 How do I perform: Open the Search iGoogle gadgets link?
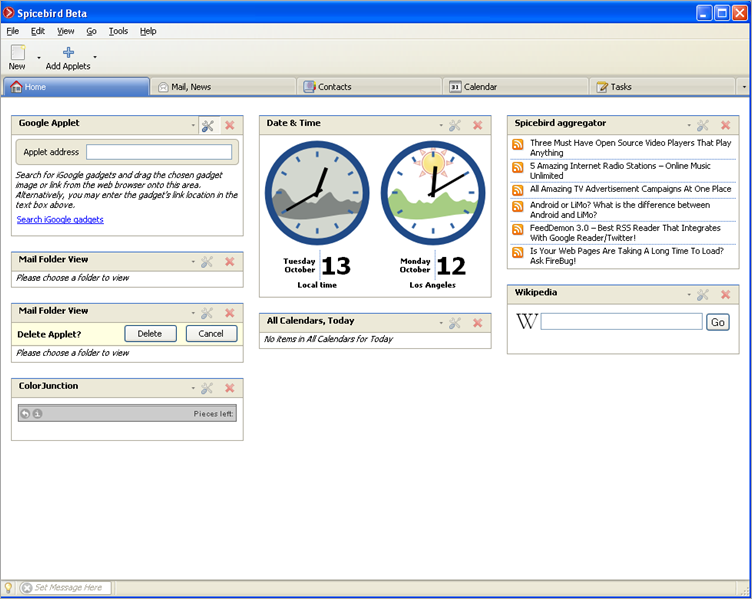point(60,219)
